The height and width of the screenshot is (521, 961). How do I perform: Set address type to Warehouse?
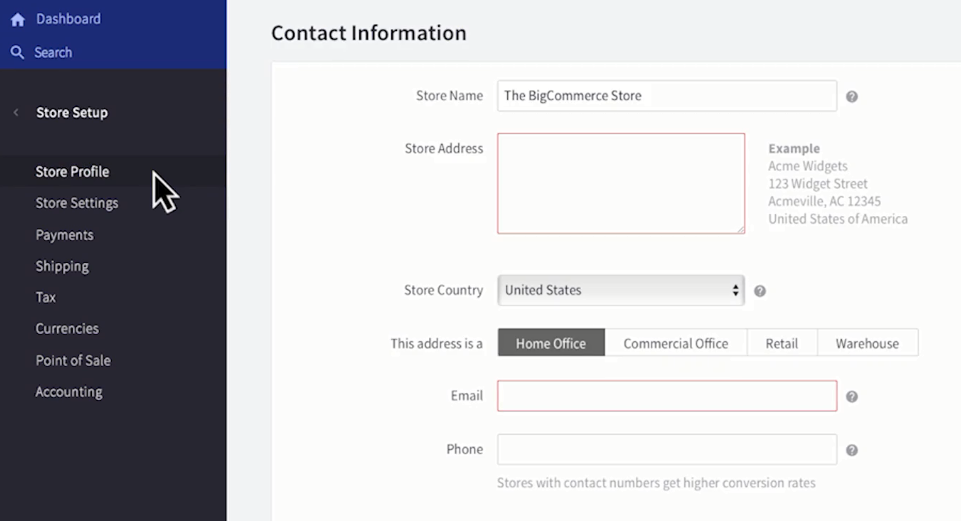tap(867, 343)
